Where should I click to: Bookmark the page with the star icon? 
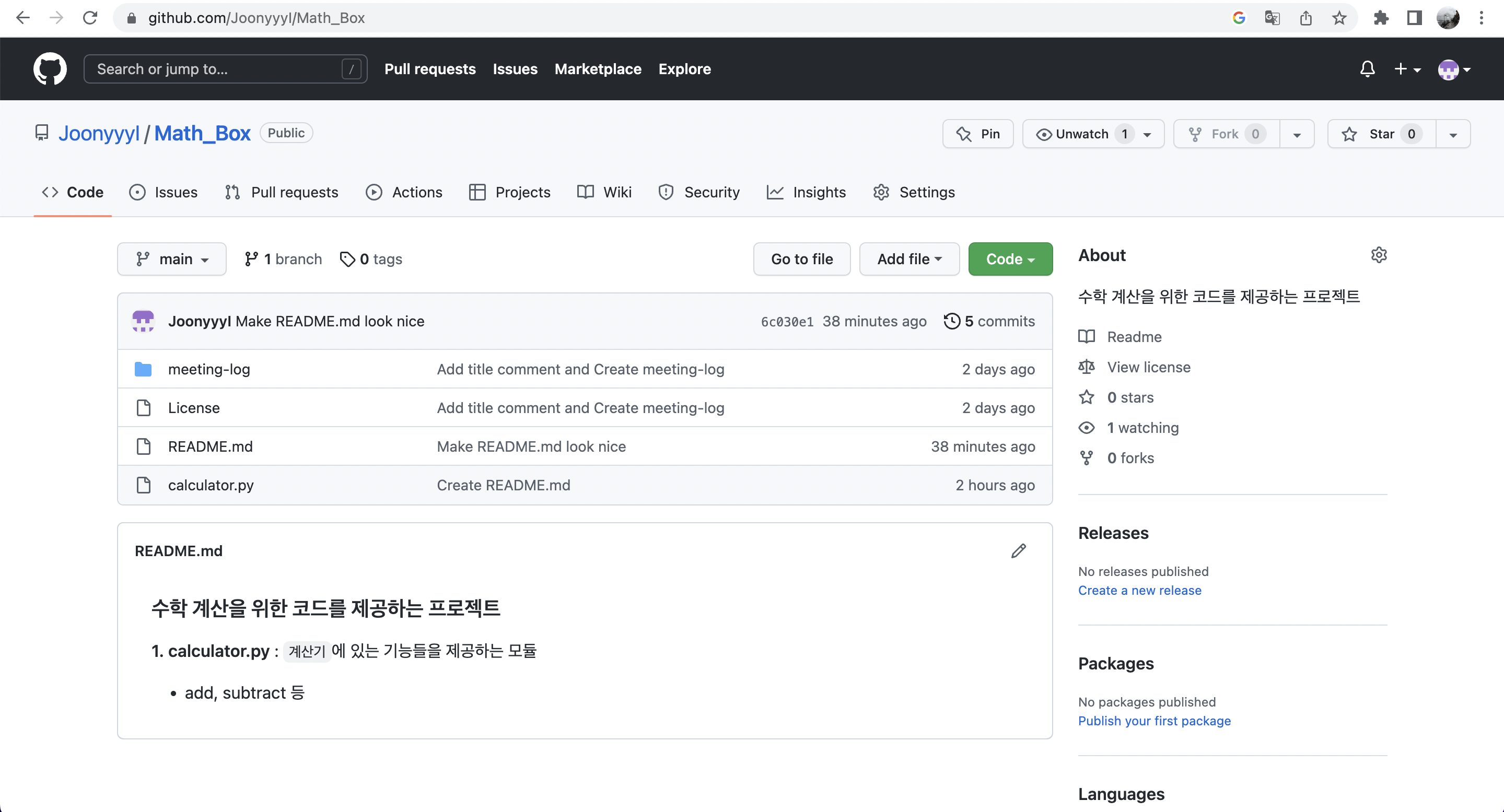tap(1339, 18)
